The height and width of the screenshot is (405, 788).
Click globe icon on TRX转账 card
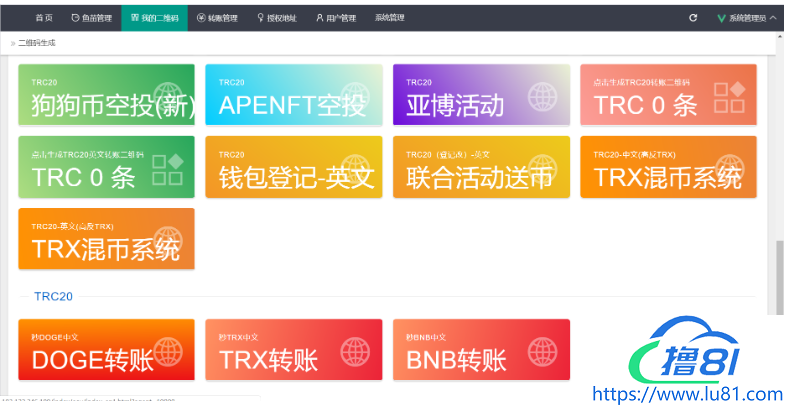[357, 353]
